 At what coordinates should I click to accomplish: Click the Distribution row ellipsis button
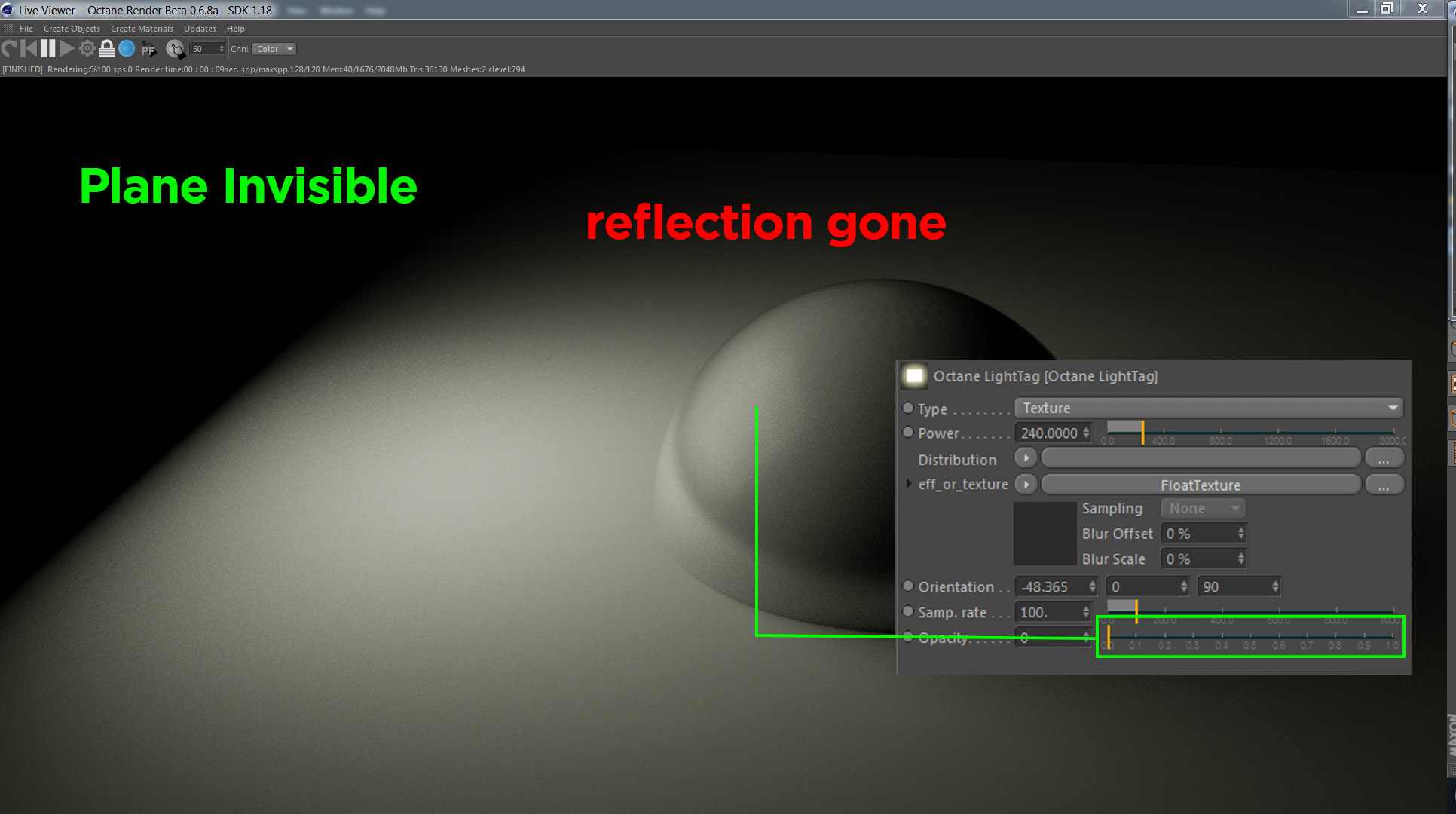tap(1384, 459)
